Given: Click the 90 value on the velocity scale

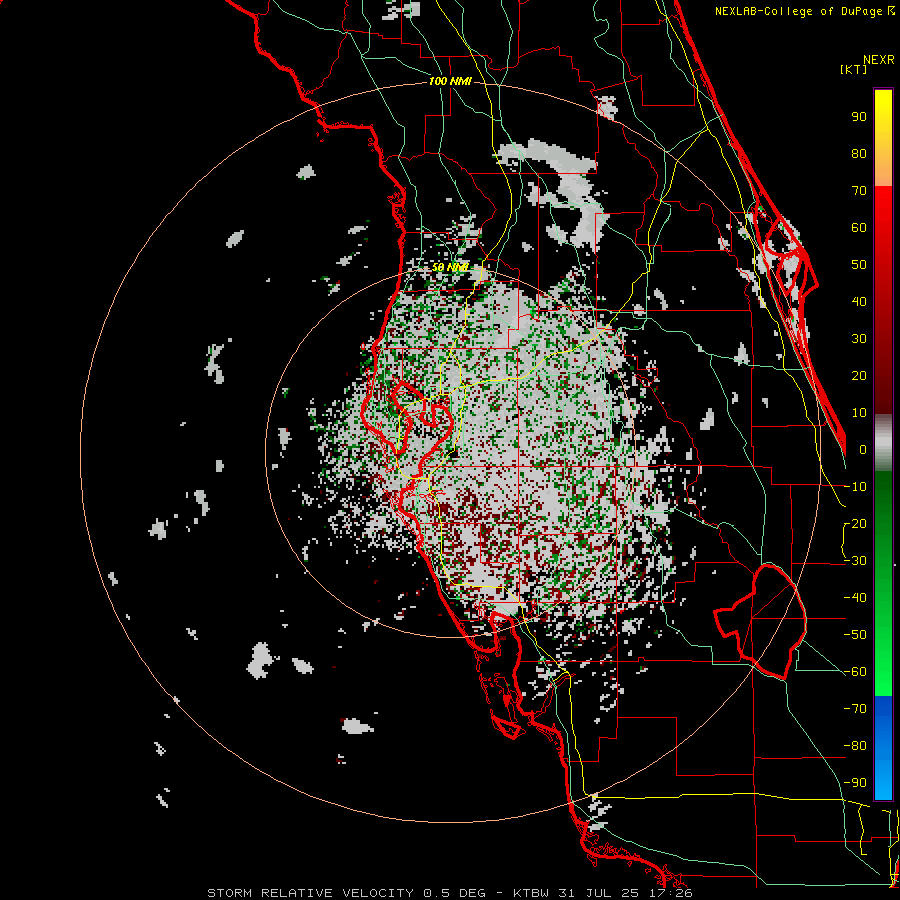Looking at the screenshot, I should pos(859,117).
